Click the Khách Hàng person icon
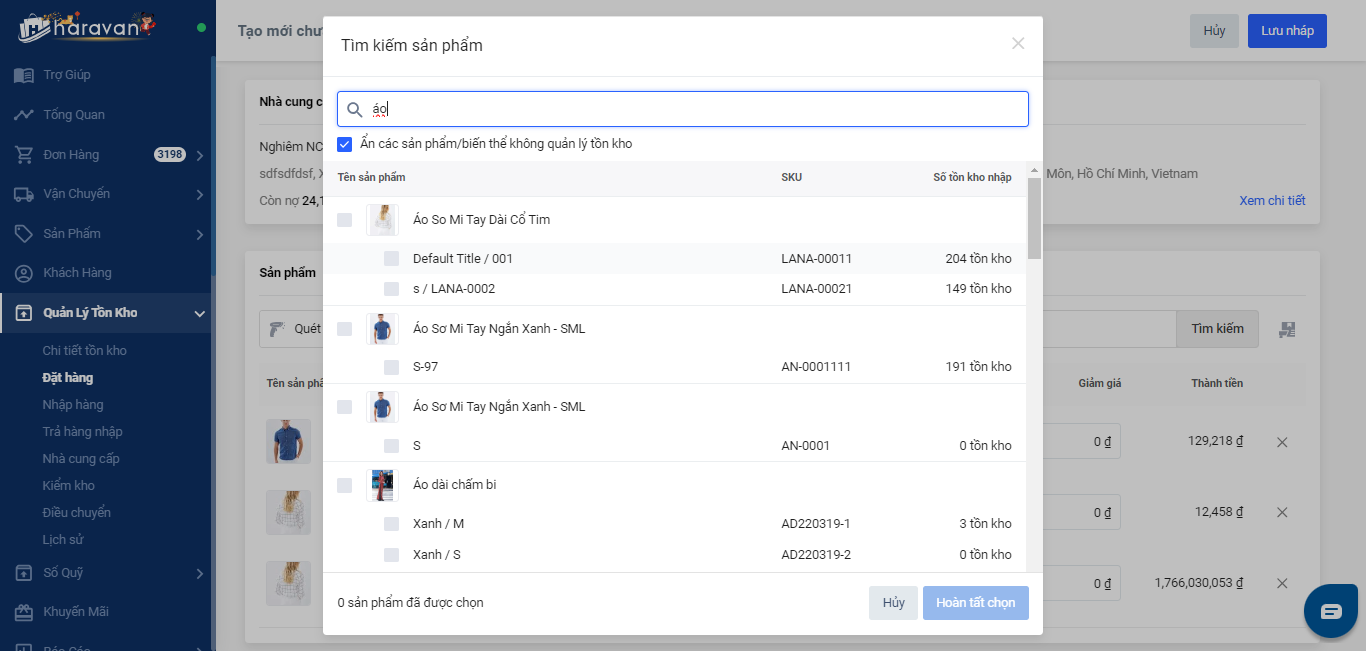The image size is (1366, 651). 24,273
